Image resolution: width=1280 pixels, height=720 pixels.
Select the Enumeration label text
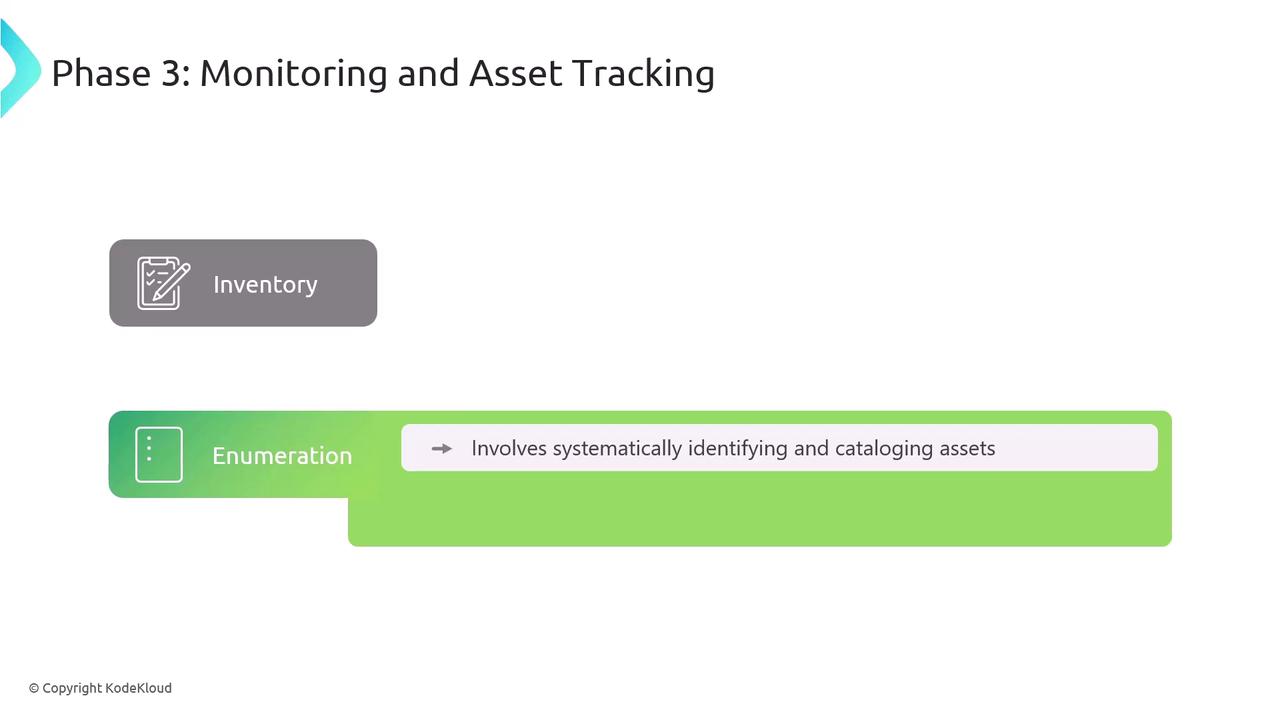click(282, 456)
